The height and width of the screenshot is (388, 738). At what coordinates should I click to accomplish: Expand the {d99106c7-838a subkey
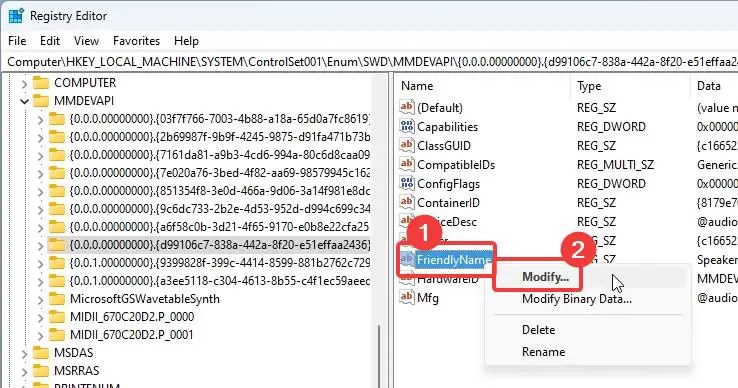40,245
